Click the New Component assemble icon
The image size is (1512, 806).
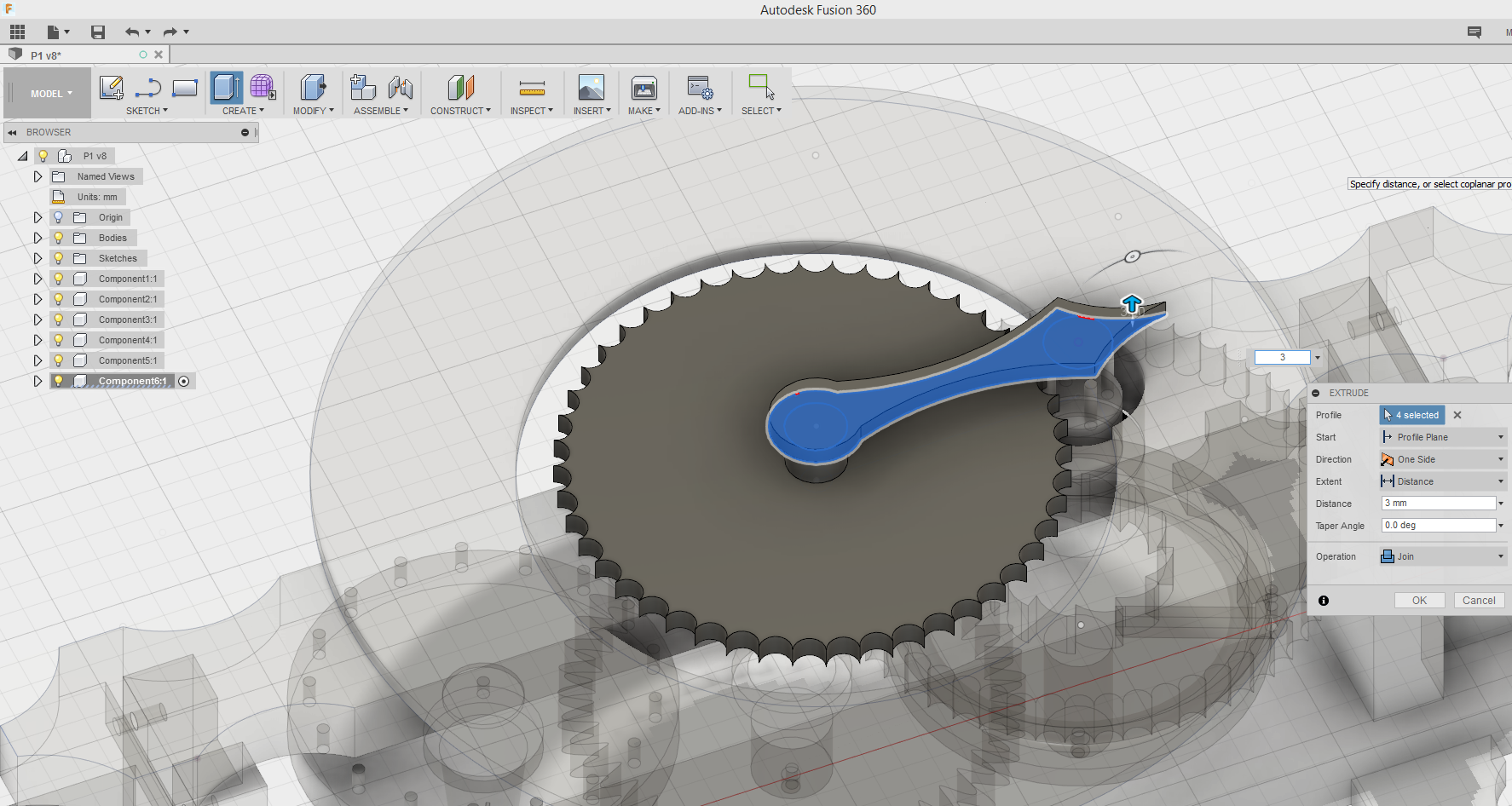point(363,88)
